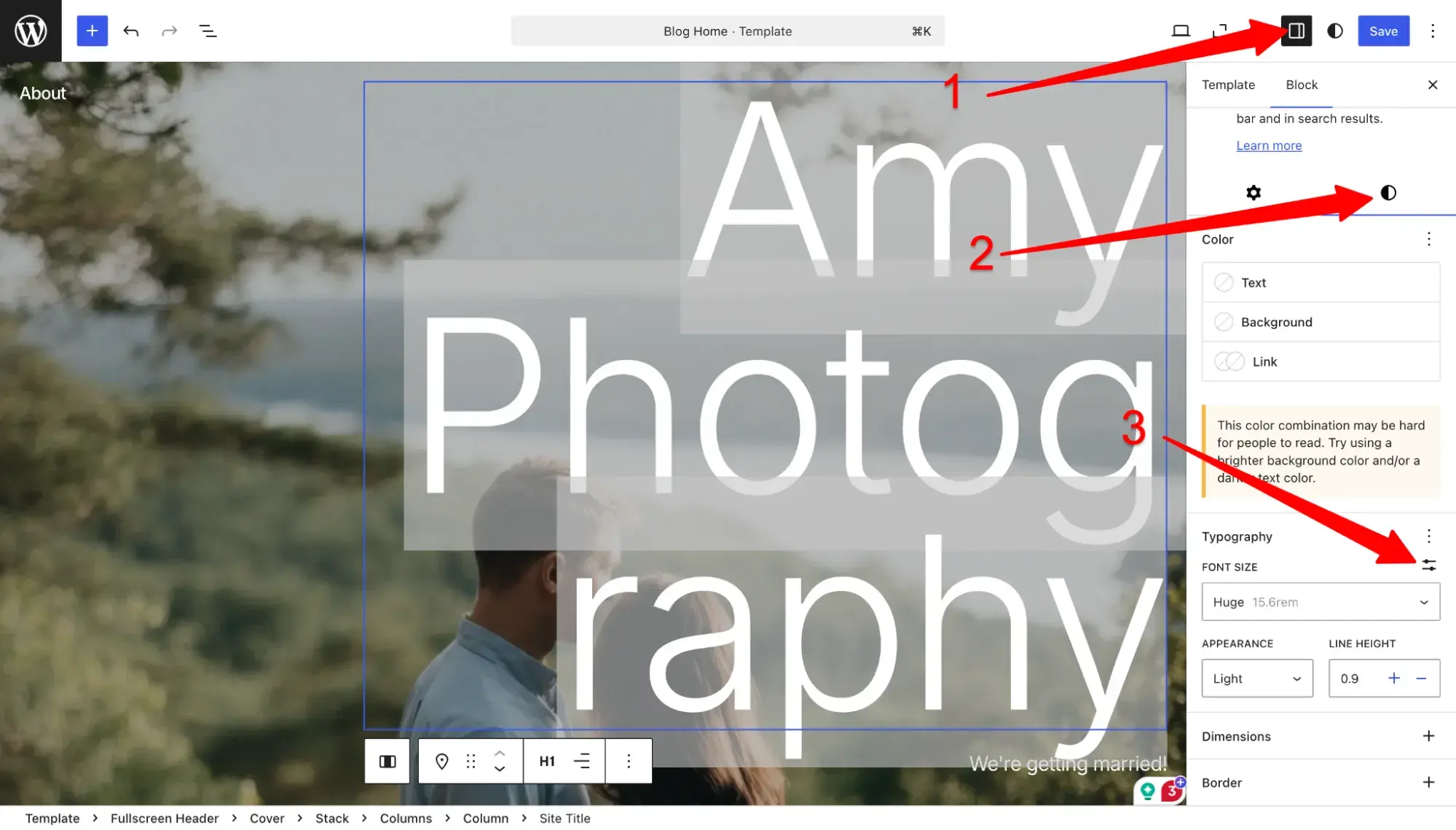
Task: Open the Text color swatch
Action: coord(1225,282)
